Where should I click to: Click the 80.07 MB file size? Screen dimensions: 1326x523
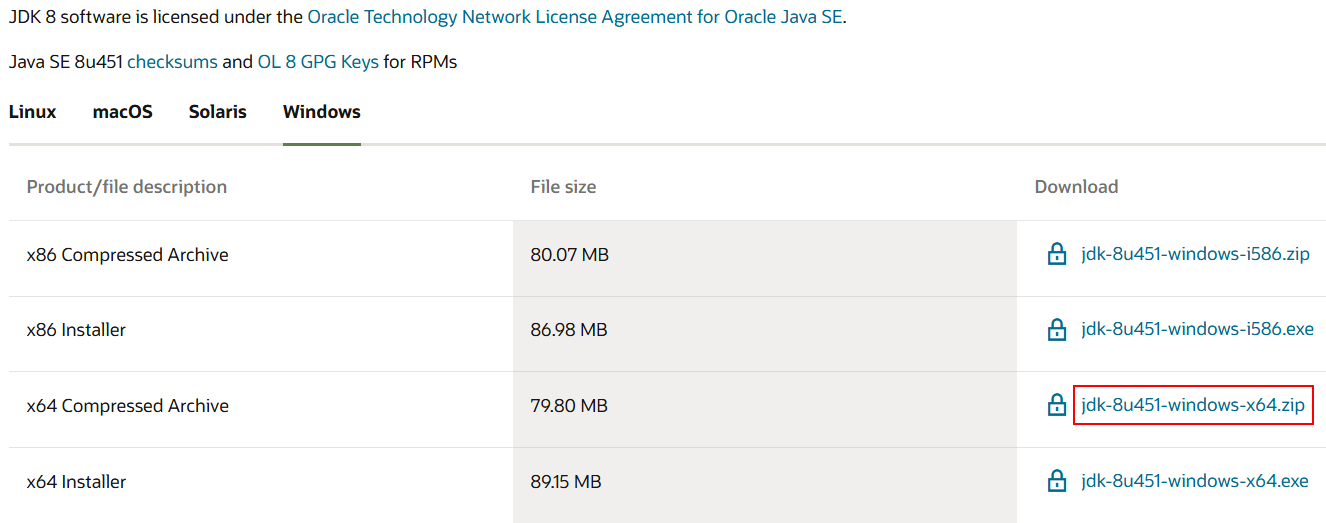click(569, 255)
